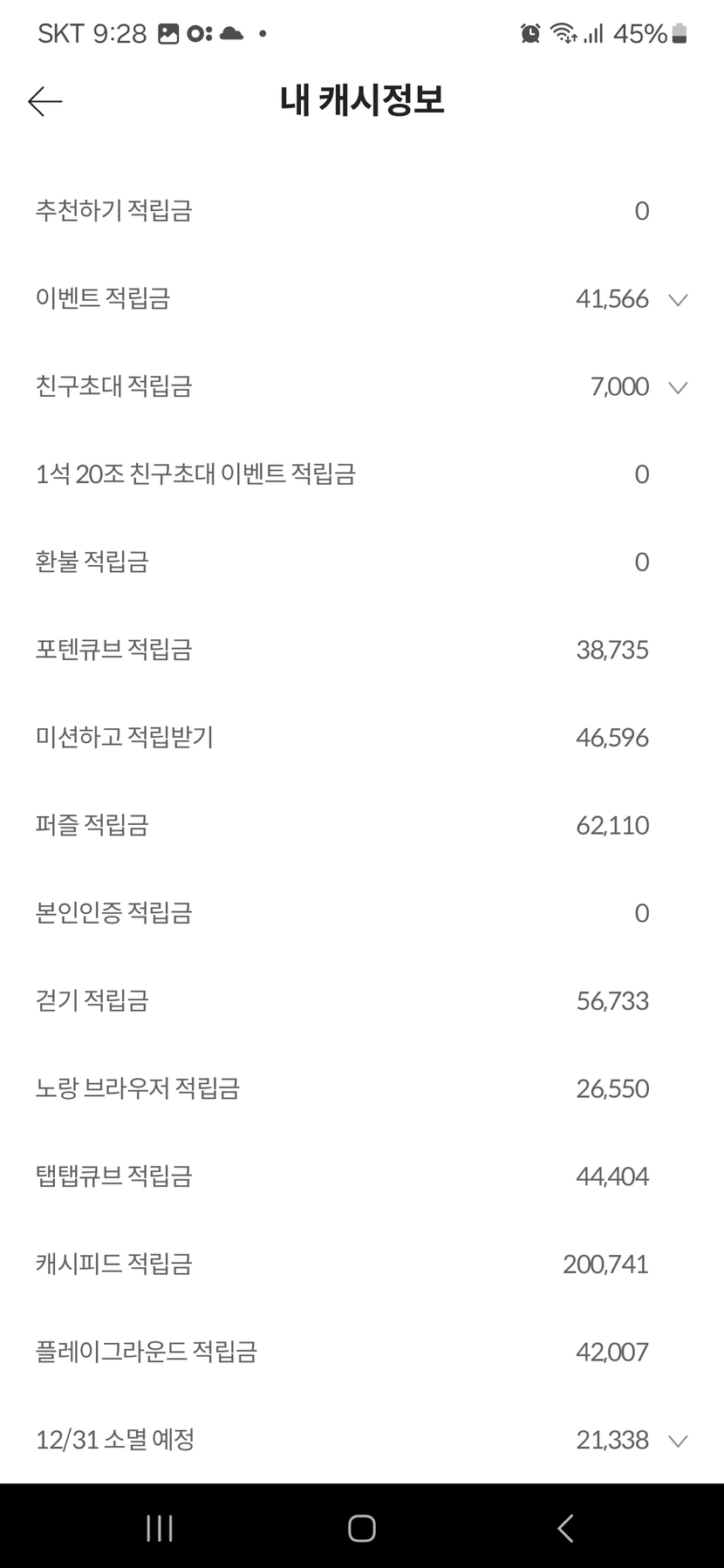The image size is (724, 1568).
Task: Tap the 노랑 브라우저 적립금 label
Action: (x=137, y=1088)
